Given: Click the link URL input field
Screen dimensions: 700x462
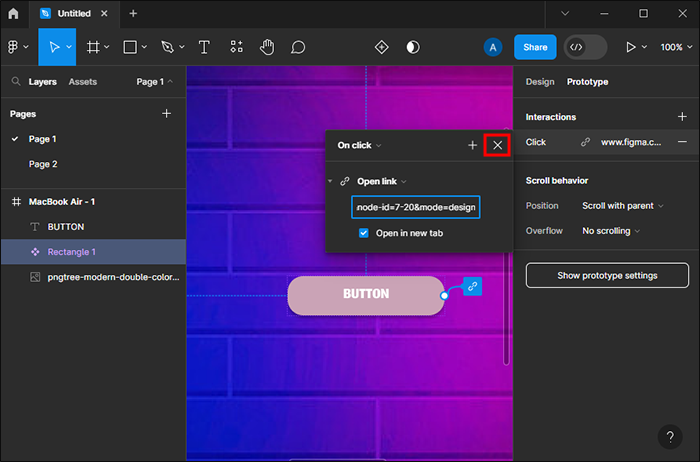Looking at the screenshot, I should [415, 207].
